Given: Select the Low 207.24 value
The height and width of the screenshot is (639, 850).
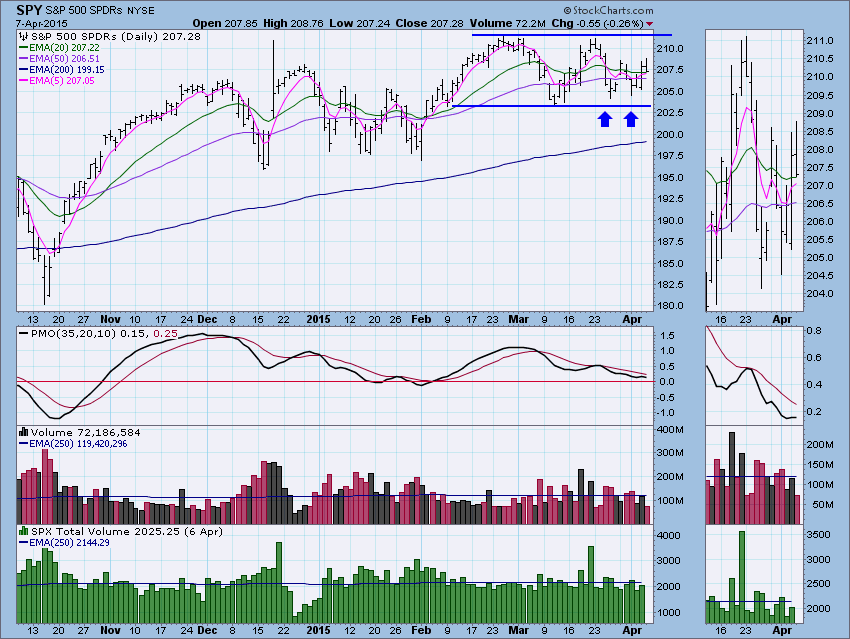Looking at the screenshot, I should point(360,23).
